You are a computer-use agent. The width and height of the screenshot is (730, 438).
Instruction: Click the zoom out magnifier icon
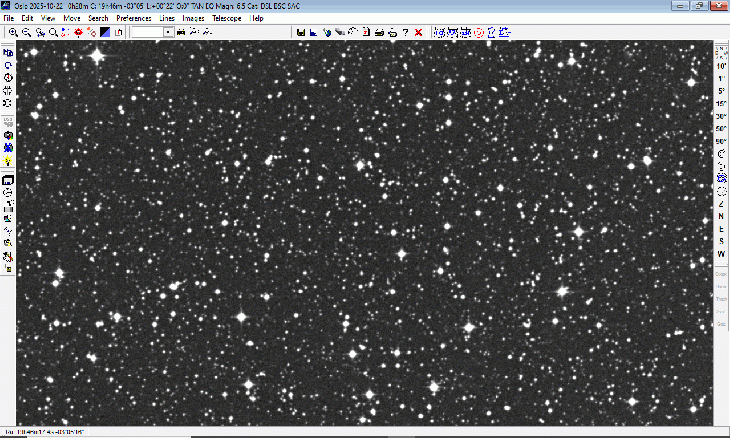click(26, 32)
